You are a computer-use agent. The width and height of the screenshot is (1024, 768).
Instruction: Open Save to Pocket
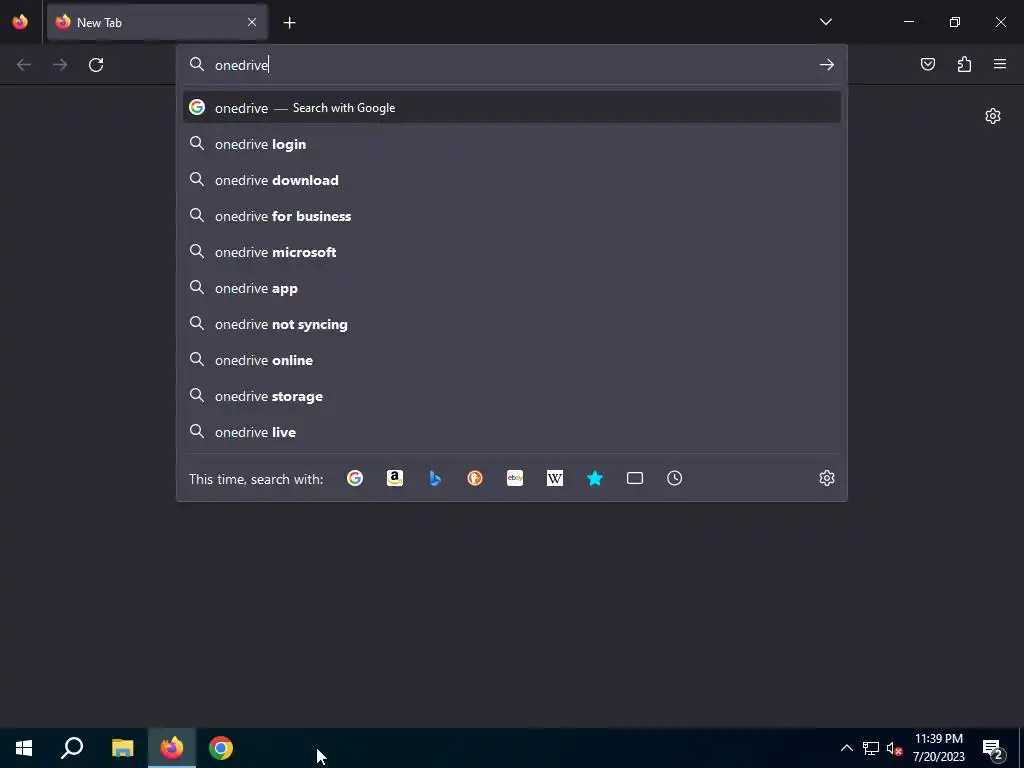click(928, 64)
